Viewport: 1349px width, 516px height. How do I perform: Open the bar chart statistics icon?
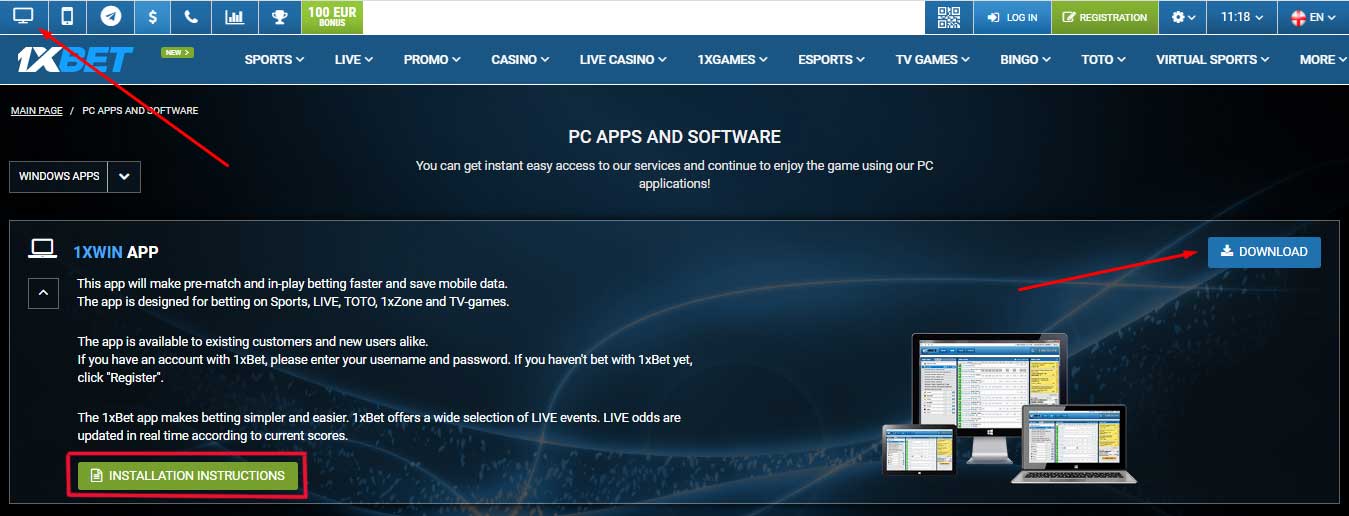tap(234, 16)
